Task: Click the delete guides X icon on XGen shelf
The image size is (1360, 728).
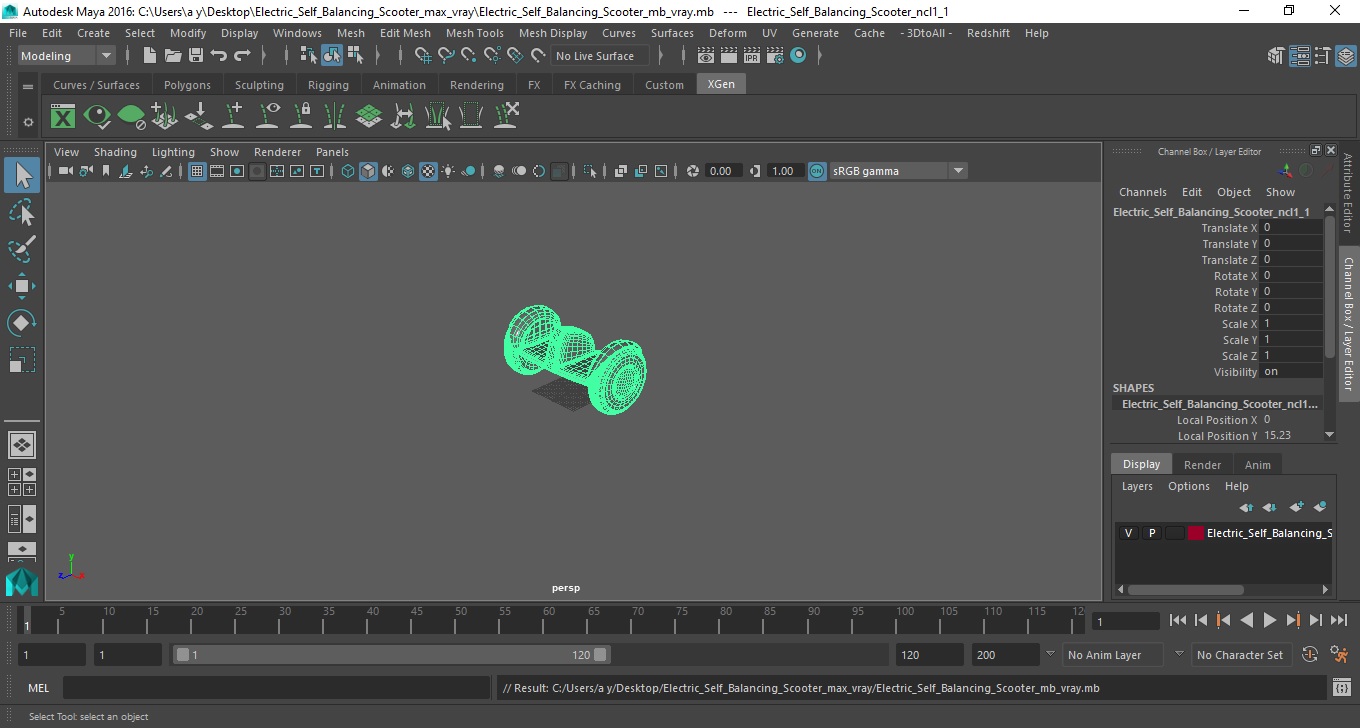Action: coord(505,117)
